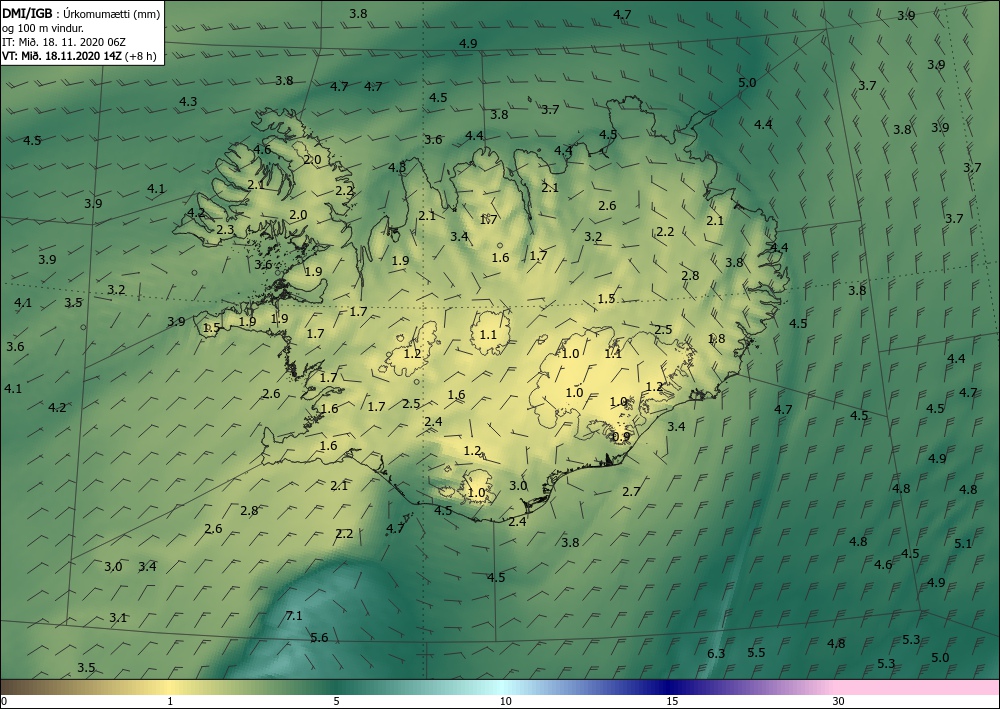Click the pink colour scale segment at 30
The width and height of the screenshot is (1000, 709).
click(x=839, y=687)
